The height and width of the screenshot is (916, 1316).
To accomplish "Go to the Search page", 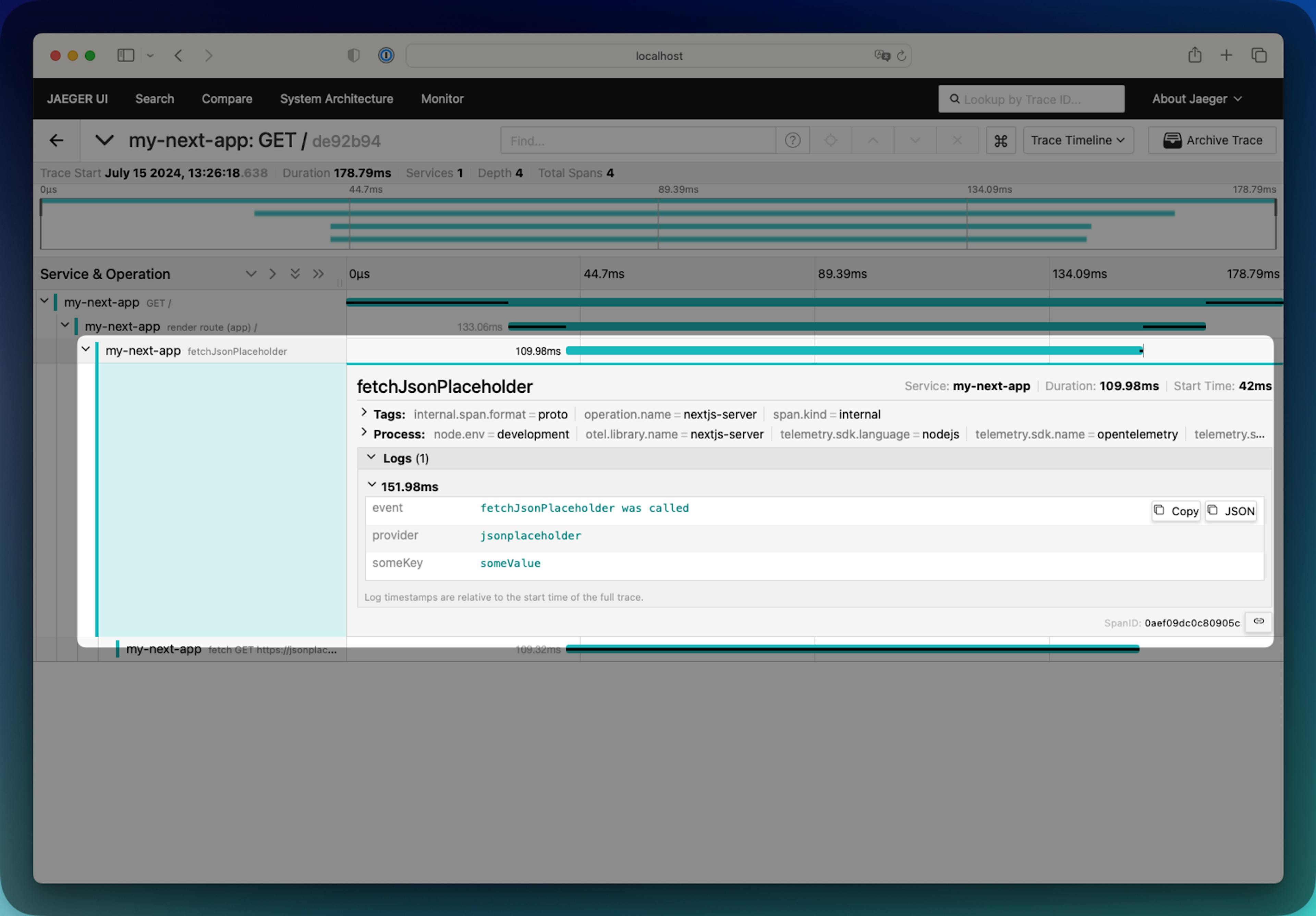I will [155, 99].
